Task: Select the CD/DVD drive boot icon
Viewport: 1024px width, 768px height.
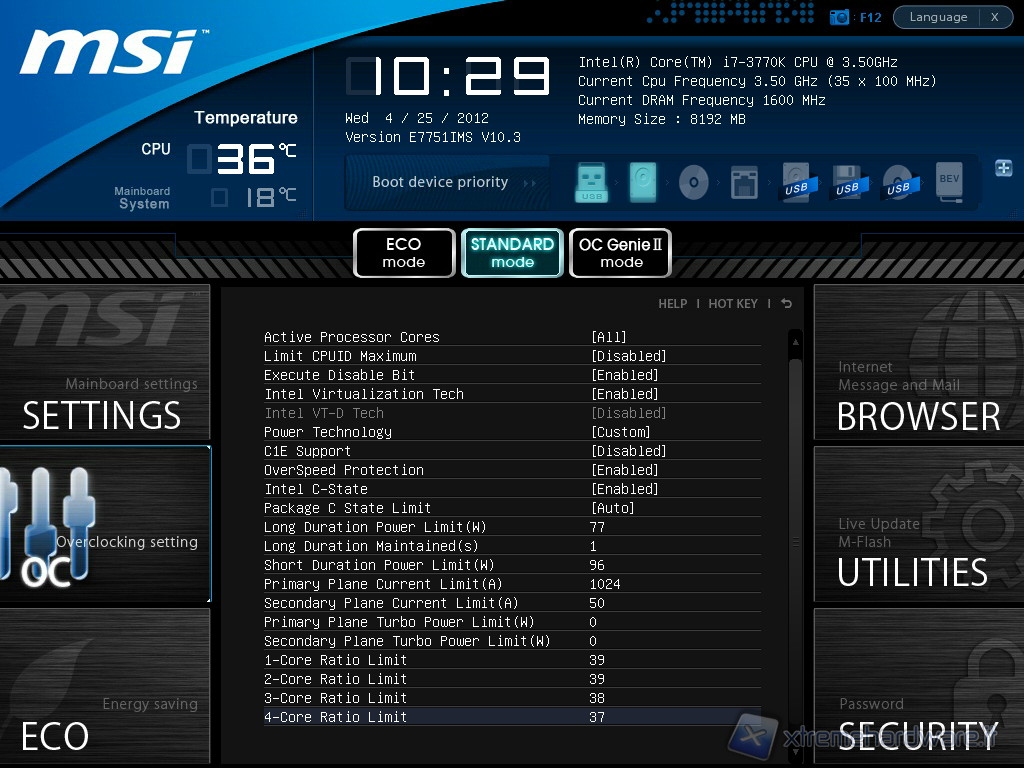Action: [x=693, y=183]
